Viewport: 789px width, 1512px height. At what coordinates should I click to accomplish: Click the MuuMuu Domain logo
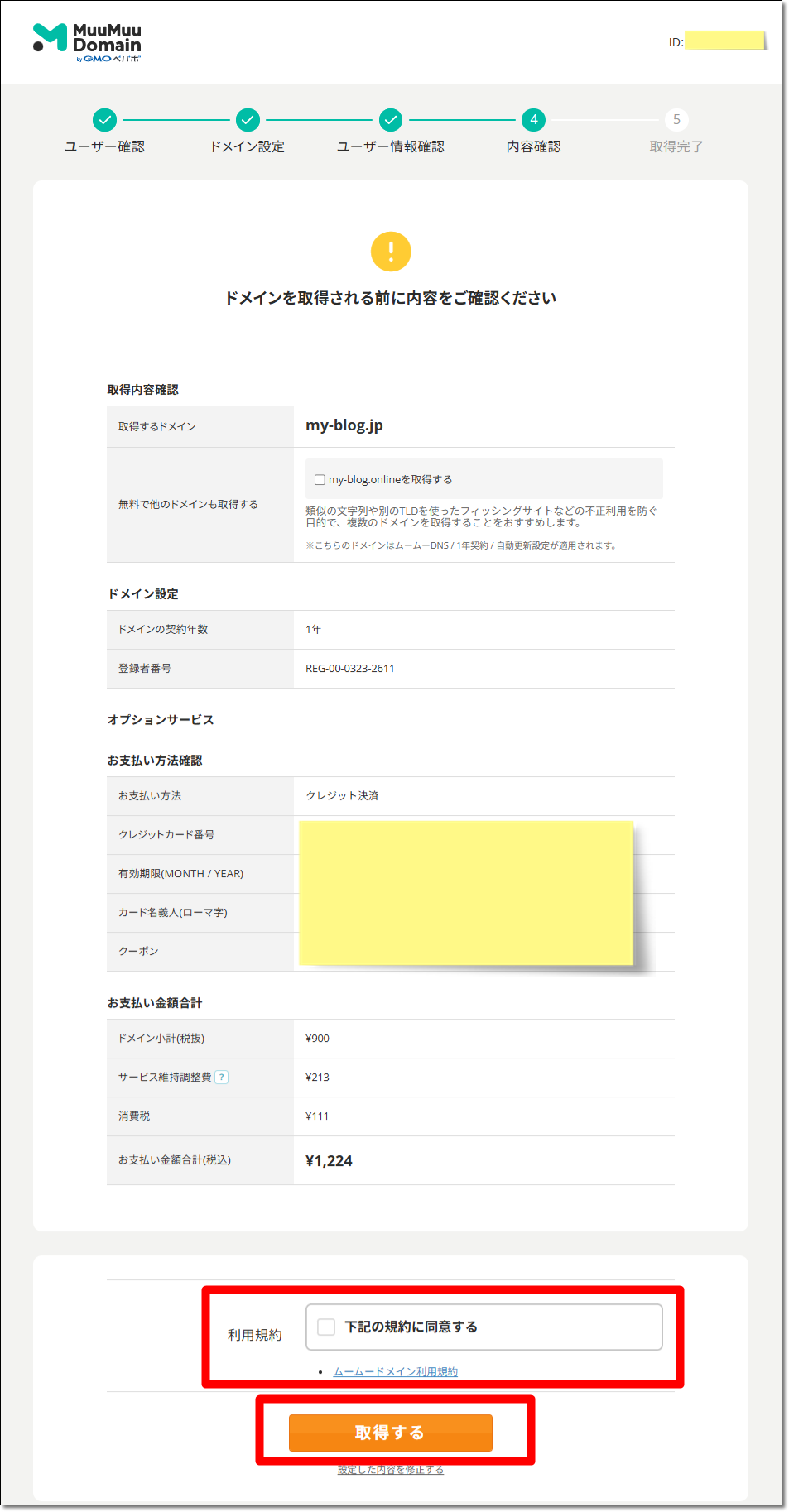[87, 42]
